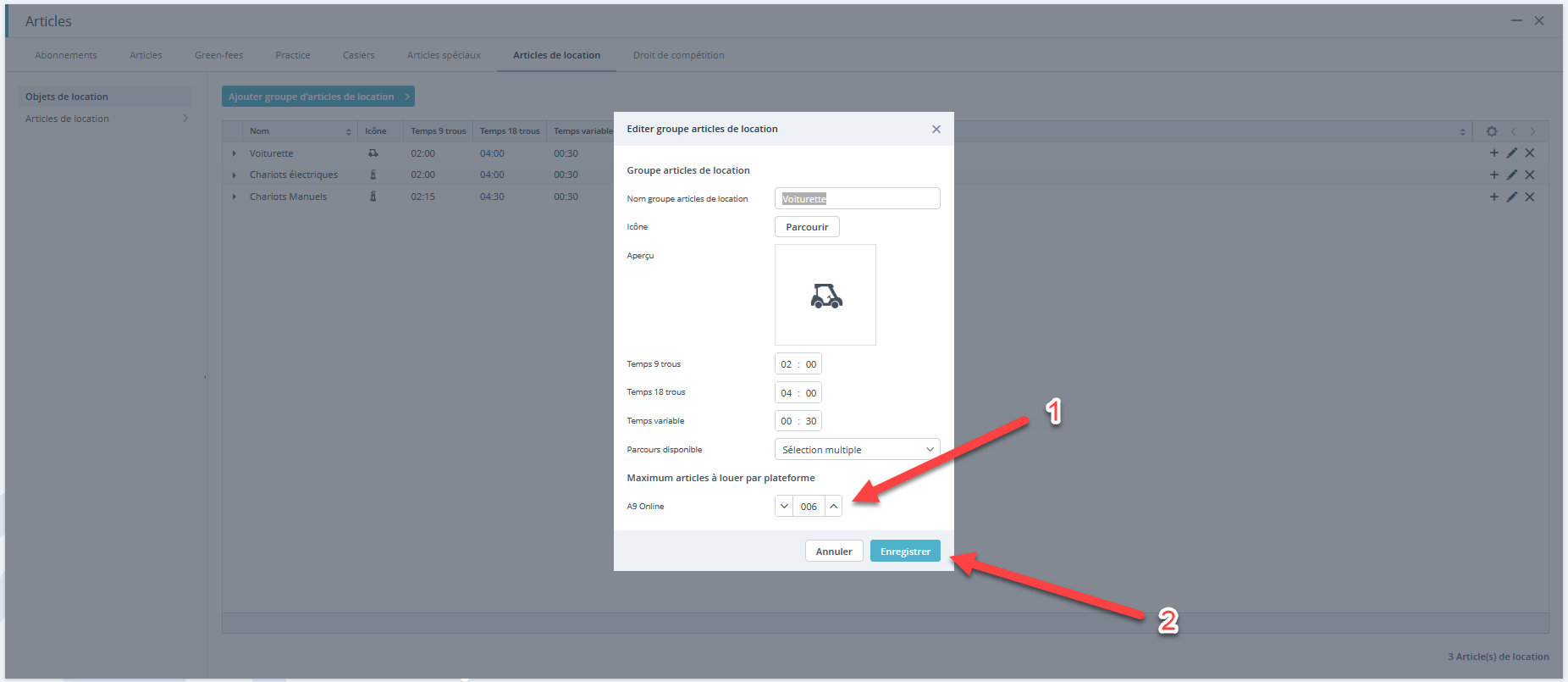Minimize the Articles window
1568x682 pixels.
tap(1516, 20)
